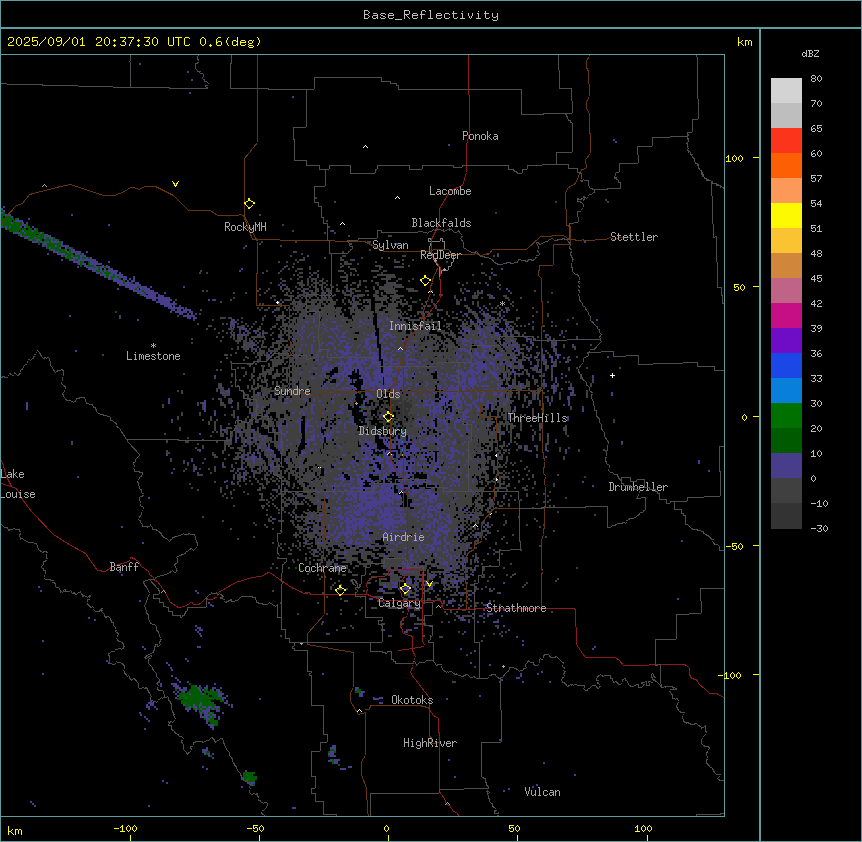Click the yellow V marker near Calgary
The width and height of the screenshot is (862, 842).
click(x=429, y=584)
